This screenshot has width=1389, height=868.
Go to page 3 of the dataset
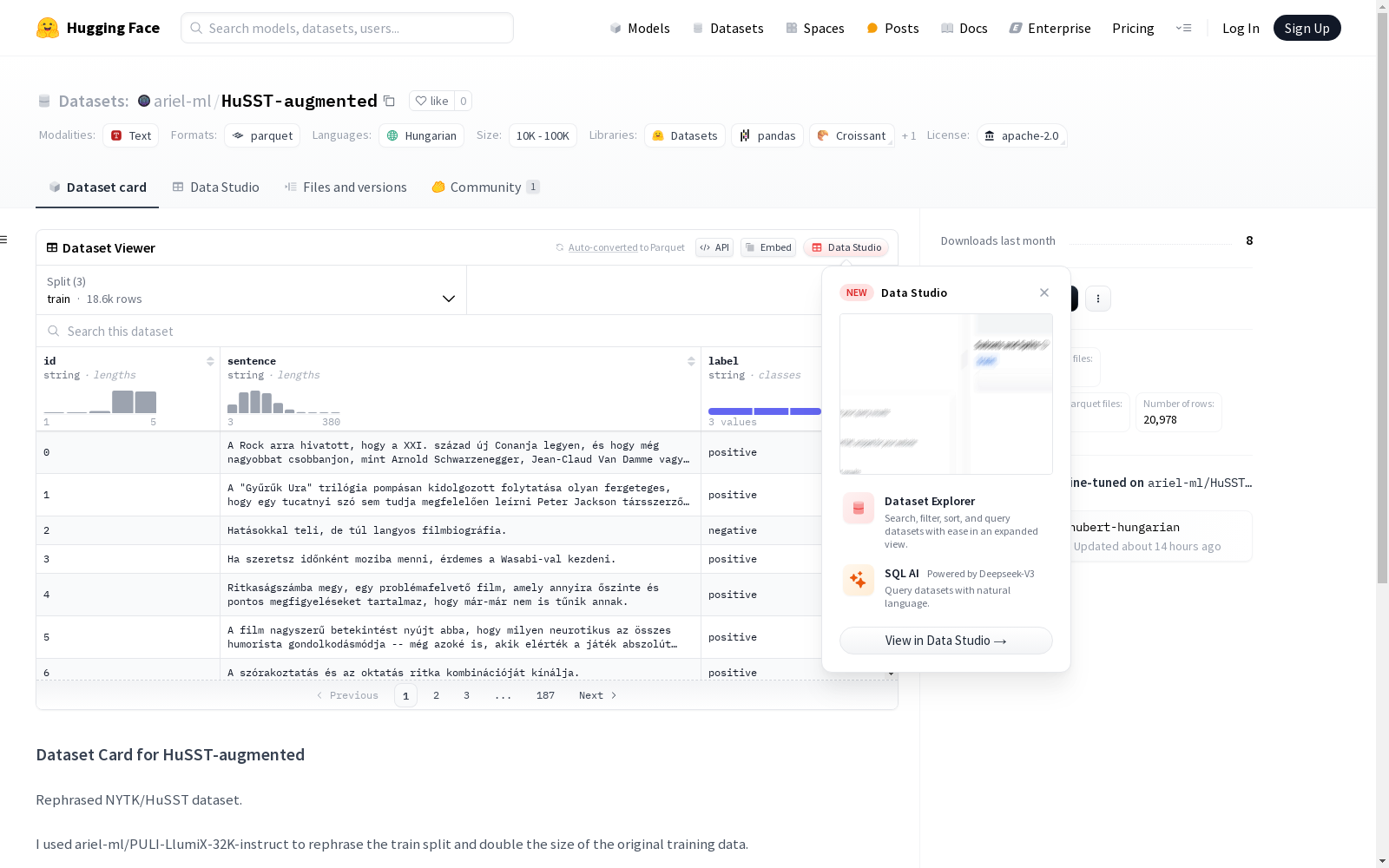click(x=466, y=695)
